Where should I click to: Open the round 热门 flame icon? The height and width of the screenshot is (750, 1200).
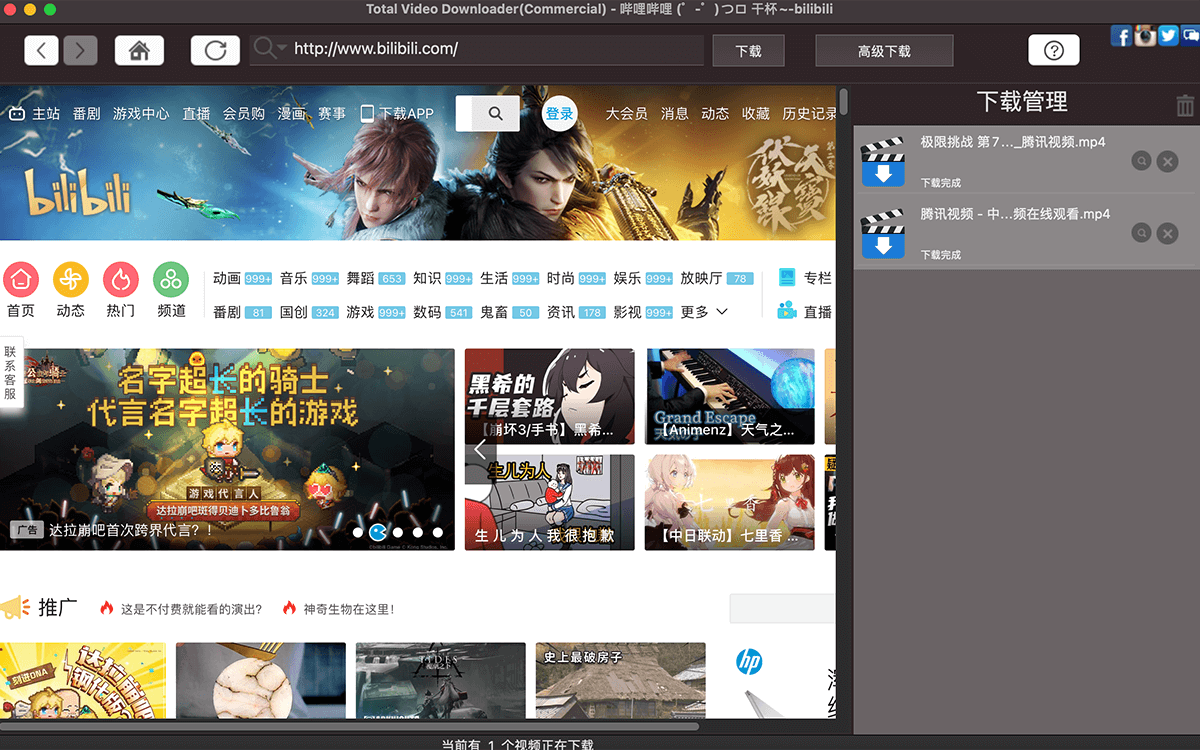click(121, 280)
